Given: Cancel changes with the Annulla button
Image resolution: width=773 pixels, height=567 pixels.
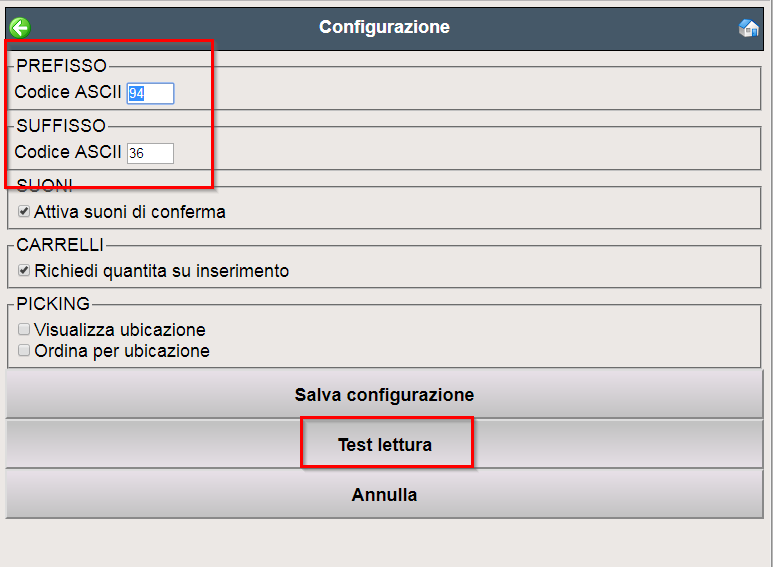Looking at the screenshot, I should 385,495.
